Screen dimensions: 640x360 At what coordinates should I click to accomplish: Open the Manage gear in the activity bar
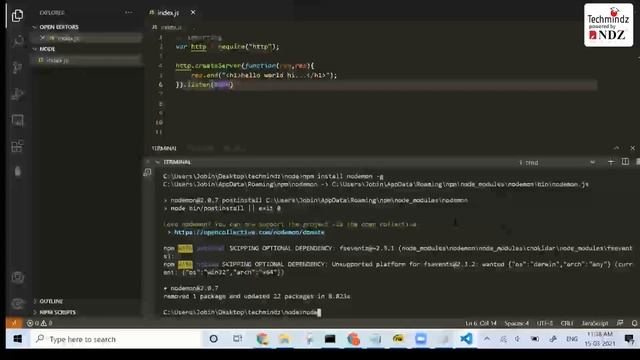pos(17,303)
